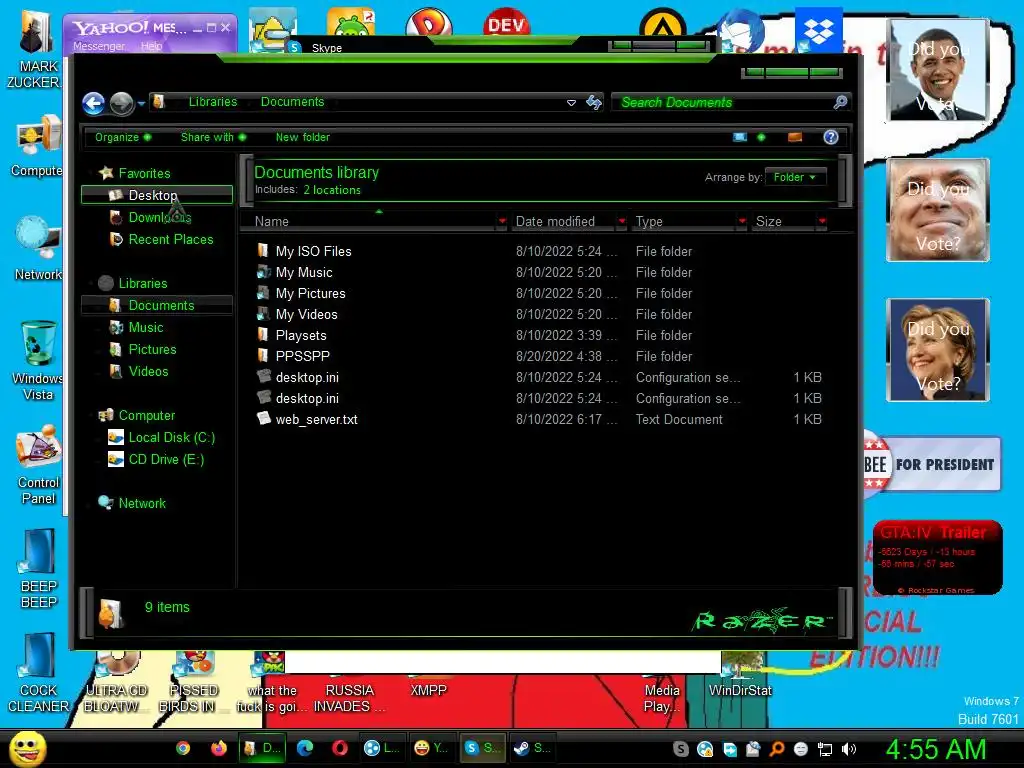Refresh the Documents folder view
The image size is (1024, 768).
point(594,103)
